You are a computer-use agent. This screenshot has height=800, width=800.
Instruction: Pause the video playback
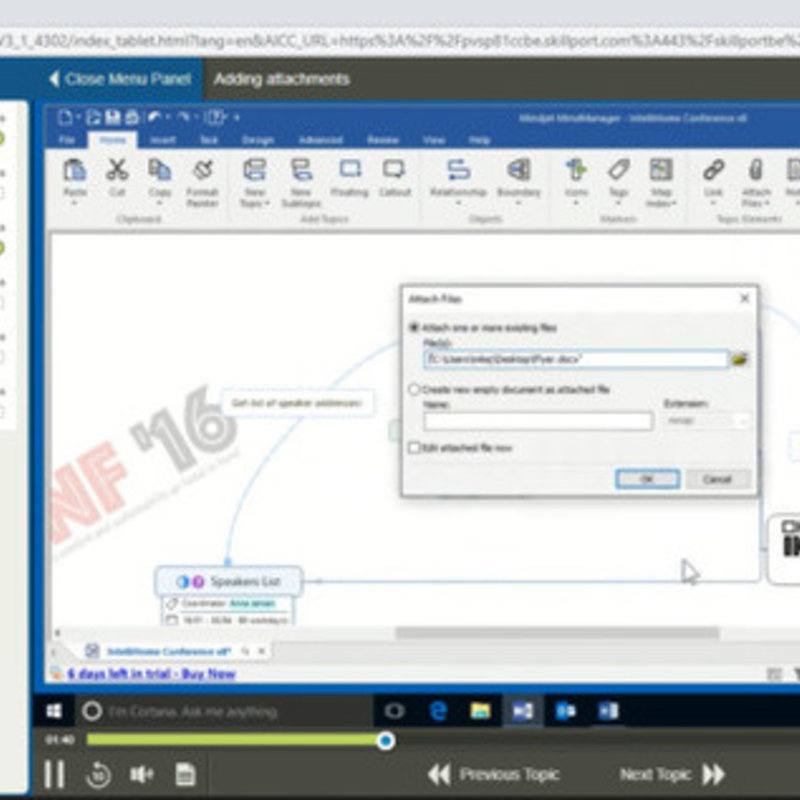pos(54,774)
